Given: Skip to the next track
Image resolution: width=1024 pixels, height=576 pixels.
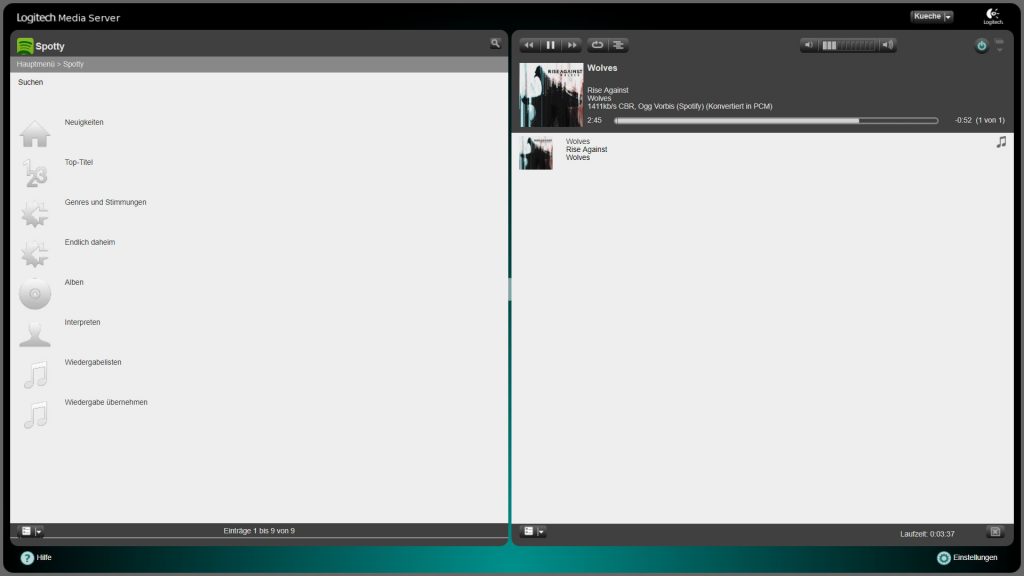Looking at the screenshot, I should pos(572,45).
